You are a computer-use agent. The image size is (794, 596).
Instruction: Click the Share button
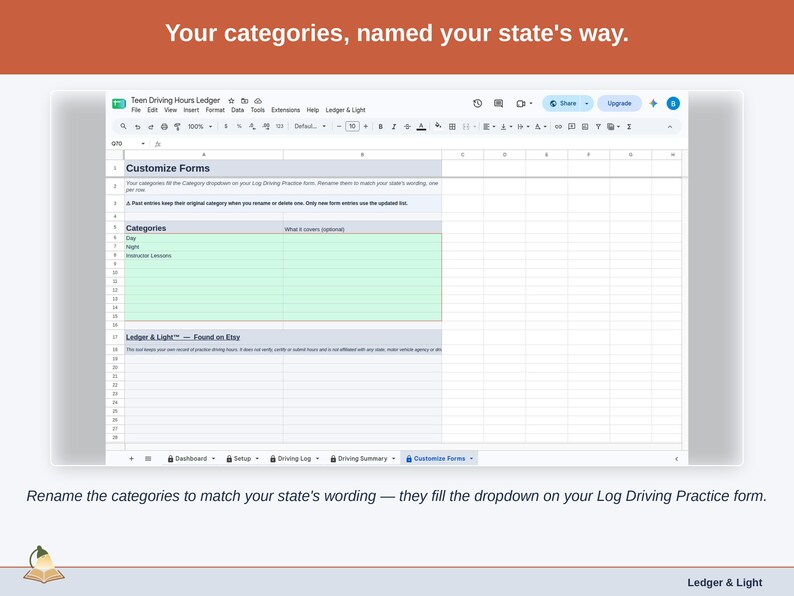[x=563, y=103]
